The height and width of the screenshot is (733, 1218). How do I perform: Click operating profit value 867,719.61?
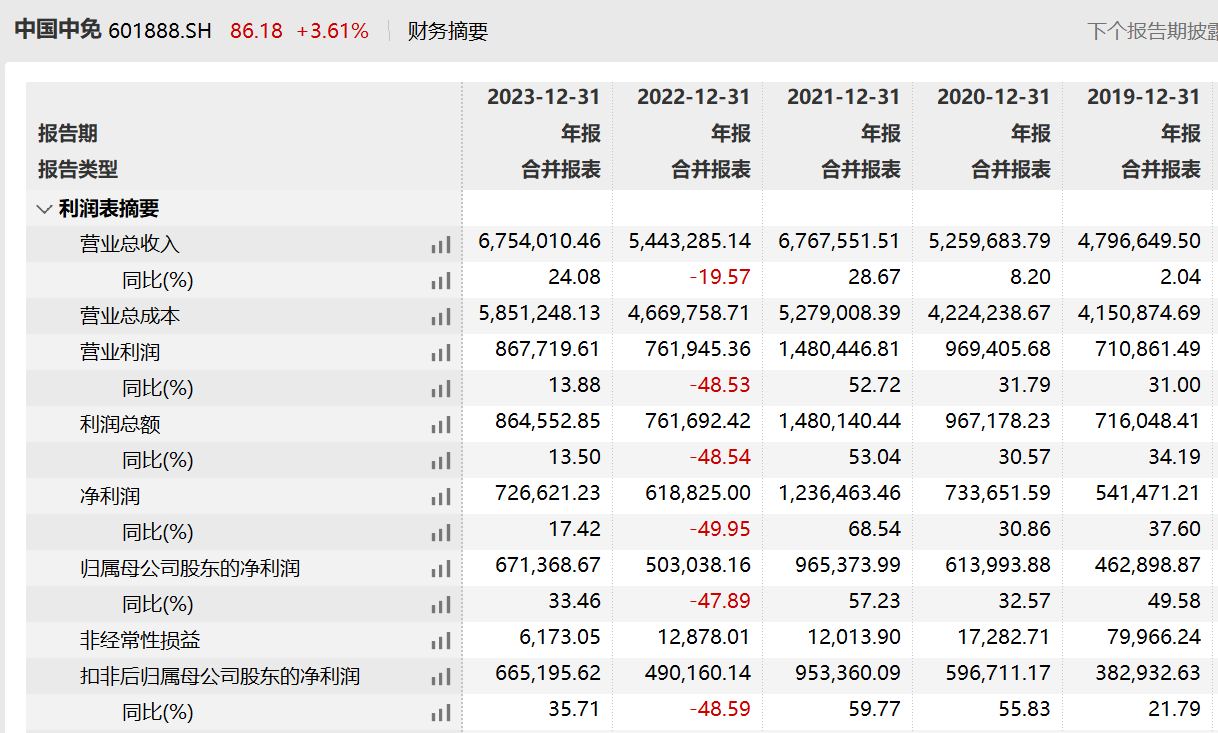548,349
